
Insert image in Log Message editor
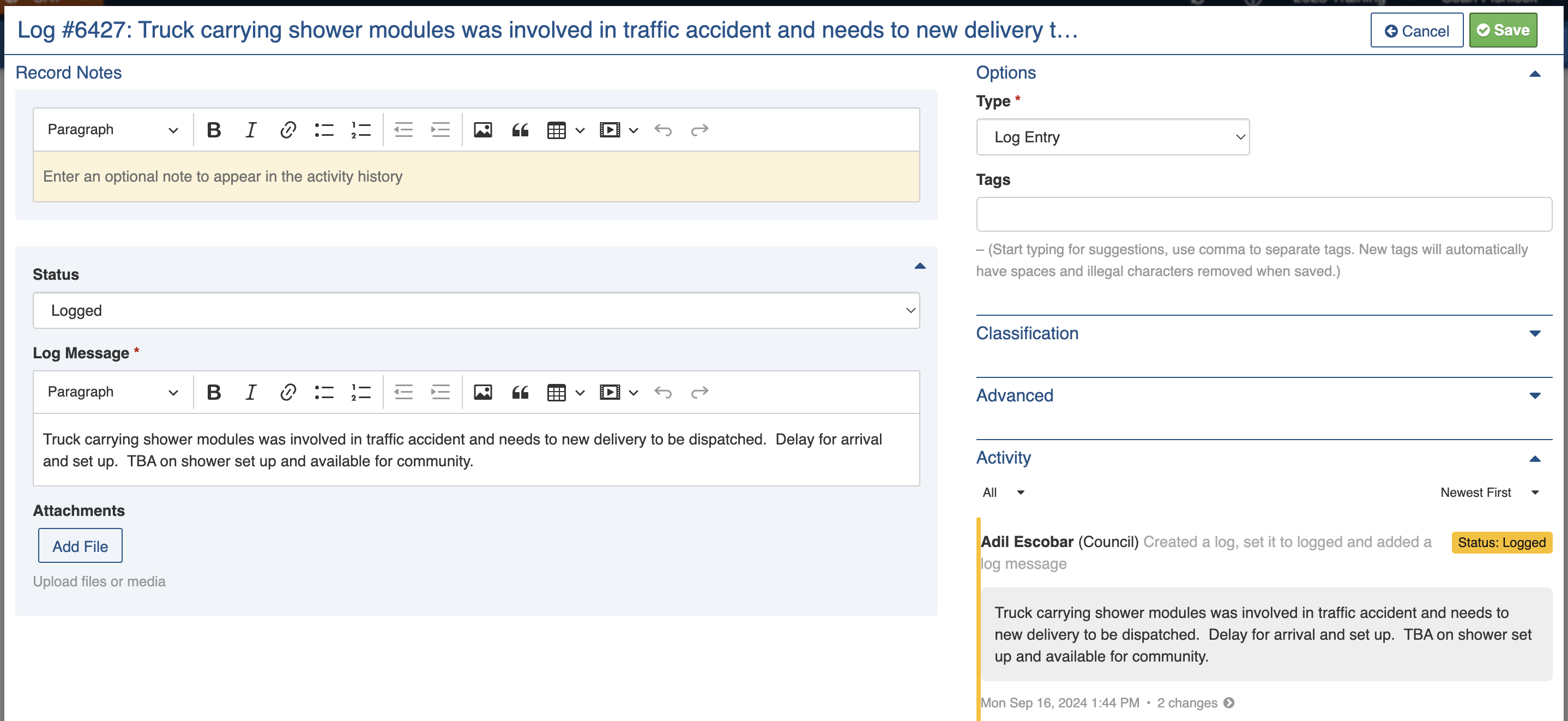coord(483,392)
